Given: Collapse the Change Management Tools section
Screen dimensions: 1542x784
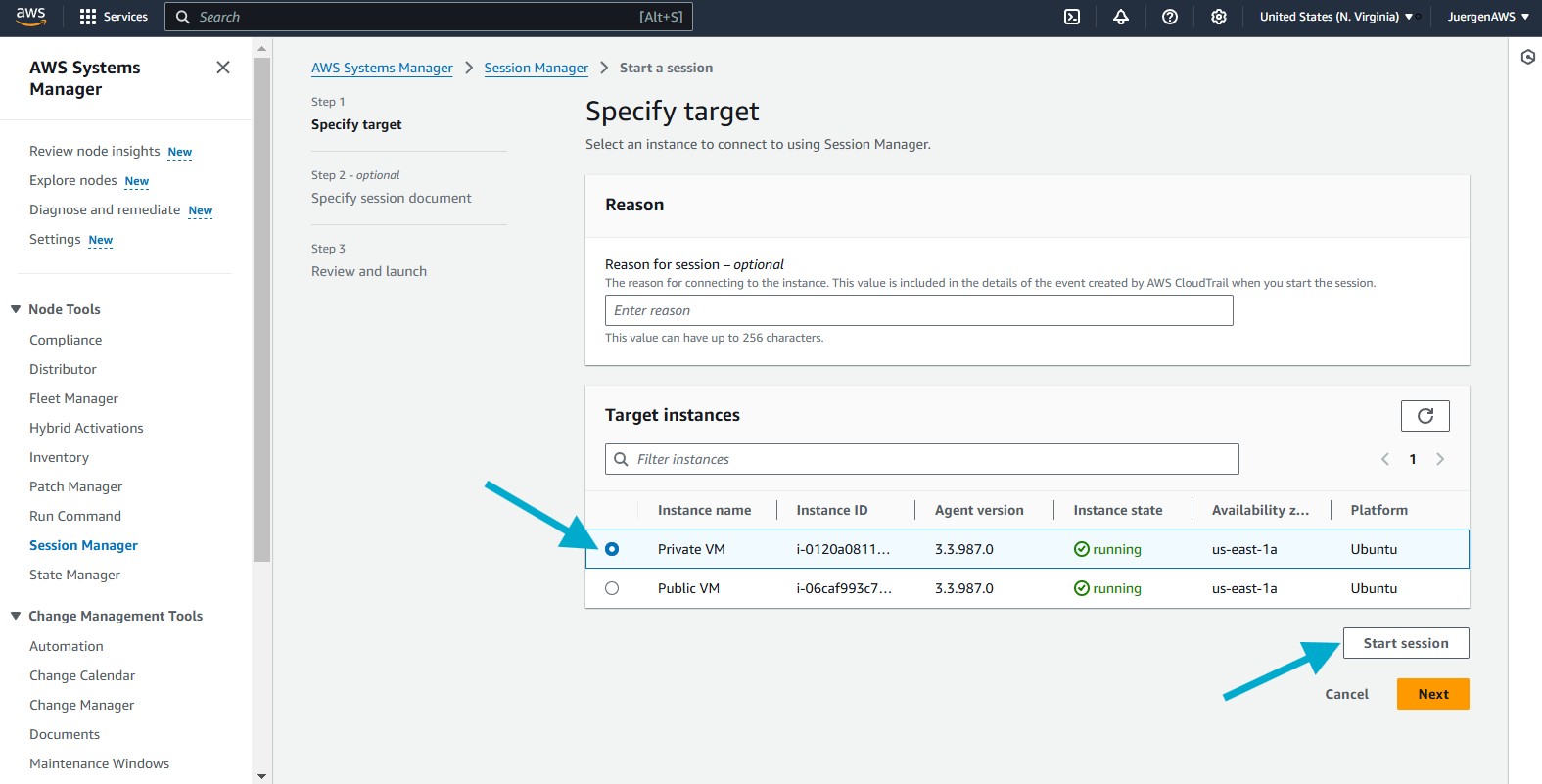Looking at the screenshot, I should coord(16,616).
